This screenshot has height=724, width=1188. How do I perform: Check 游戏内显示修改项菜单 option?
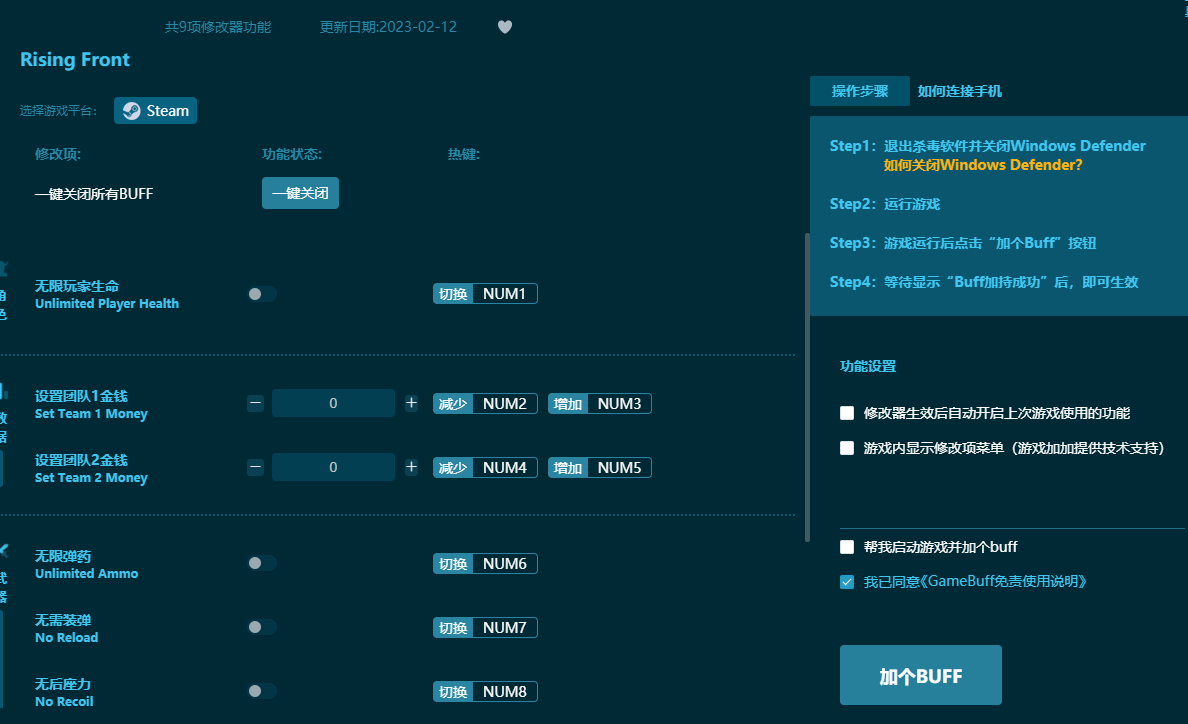tap(847, 448)
